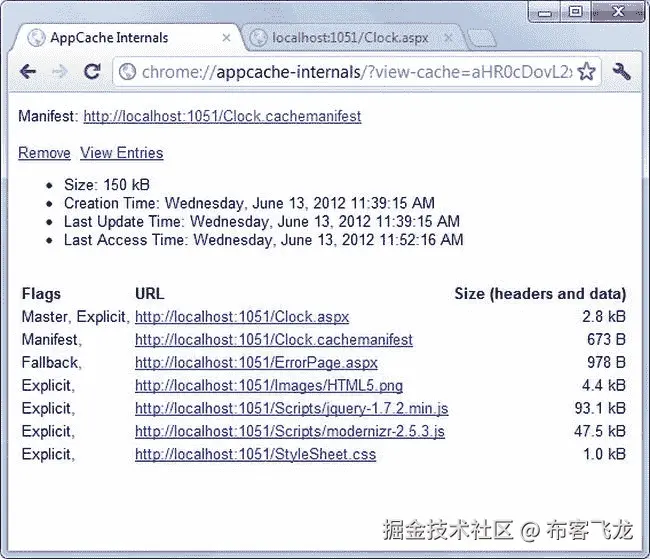
Task: Go back with the browser back arrow
Action: pos(28,72)
